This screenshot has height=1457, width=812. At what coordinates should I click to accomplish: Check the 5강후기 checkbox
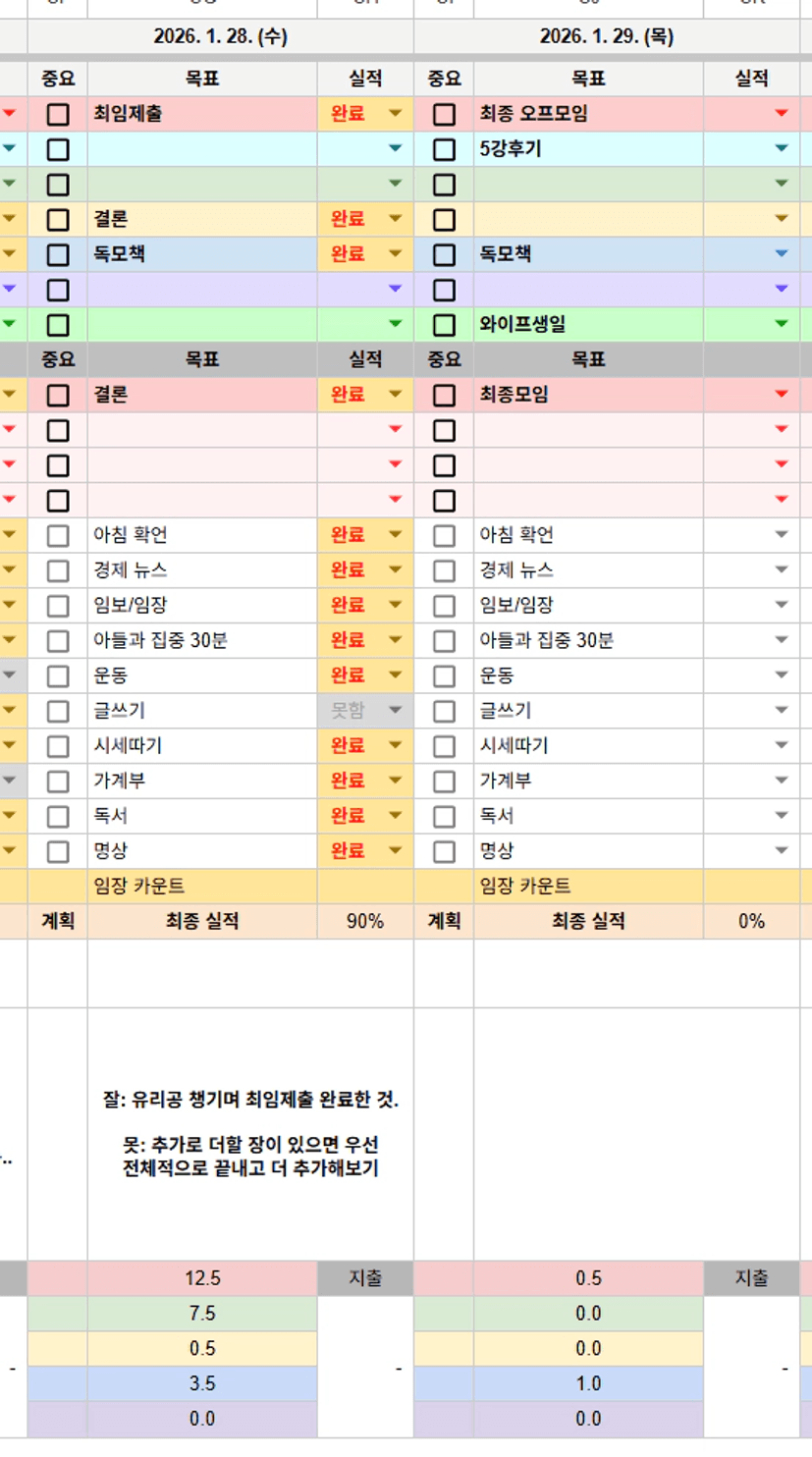pos(444,149)
